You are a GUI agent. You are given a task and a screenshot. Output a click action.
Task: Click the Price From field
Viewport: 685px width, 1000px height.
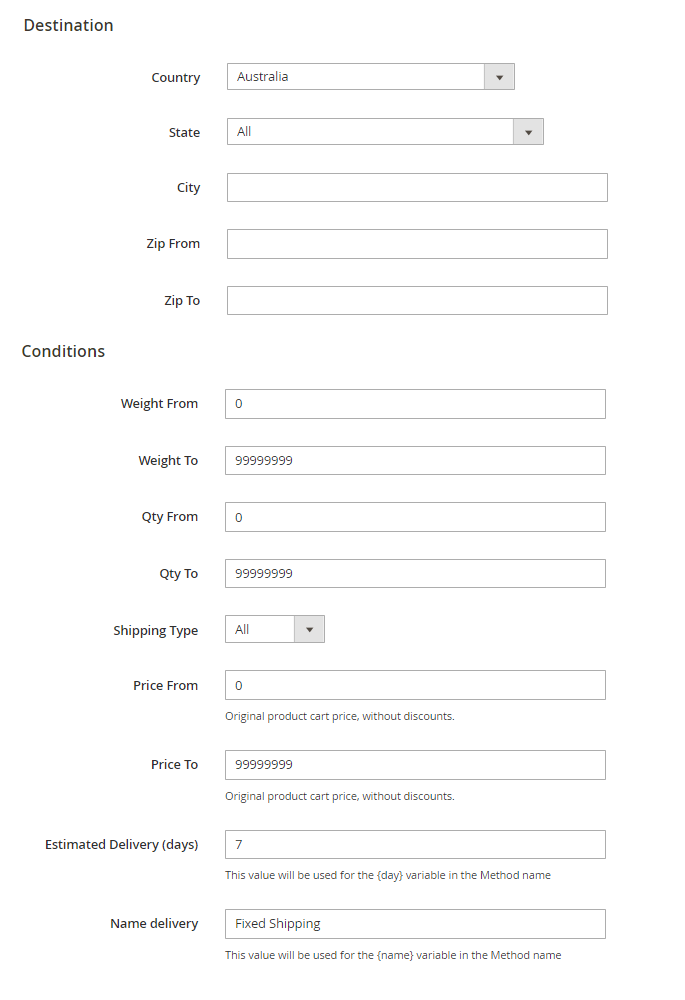pos(415,685)
